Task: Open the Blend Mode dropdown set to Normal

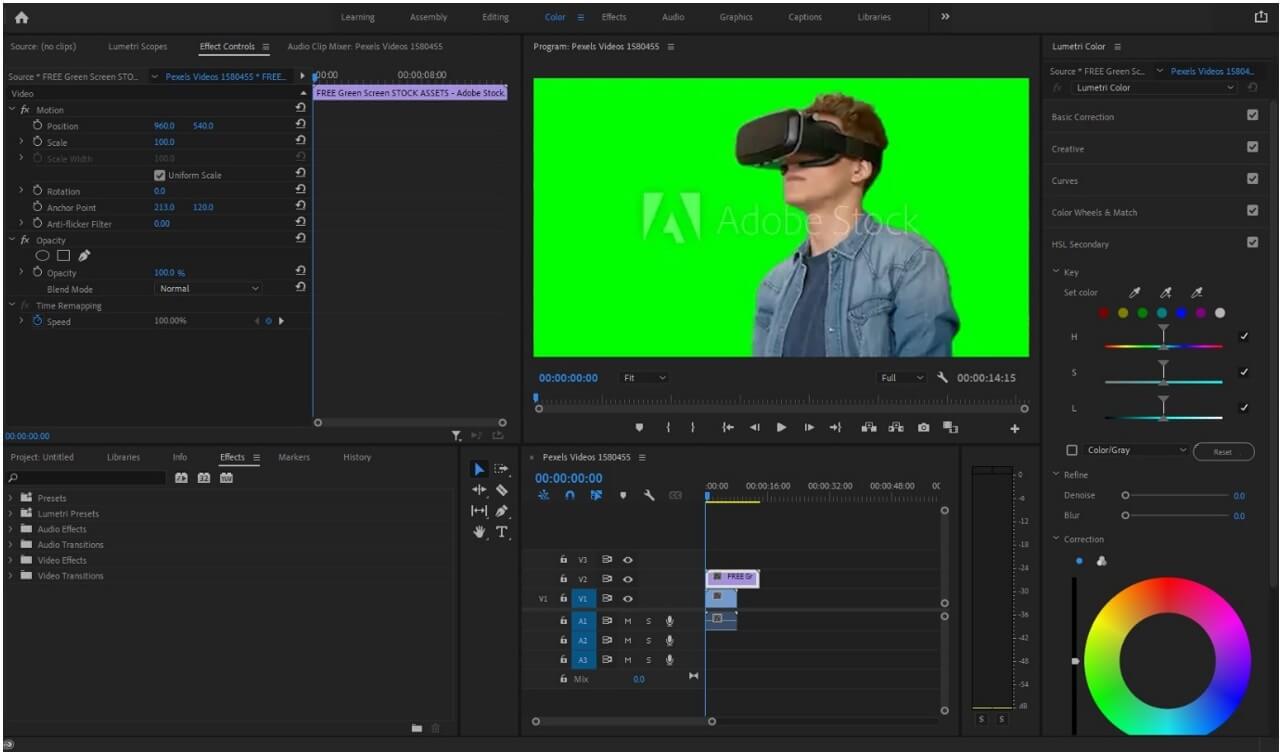Action: click(x=207, y=288)
